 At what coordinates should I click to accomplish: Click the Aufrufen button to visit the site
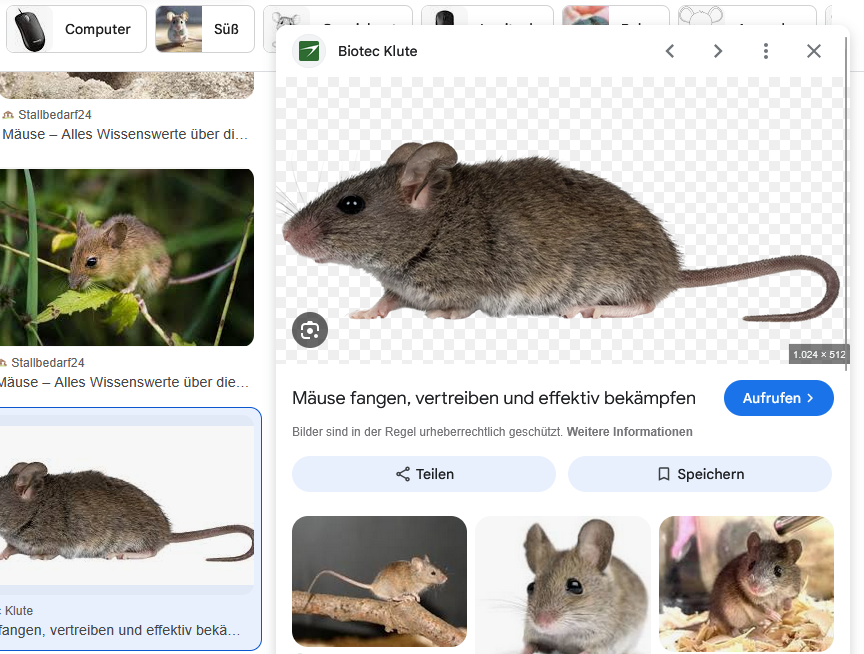point(778,398)
